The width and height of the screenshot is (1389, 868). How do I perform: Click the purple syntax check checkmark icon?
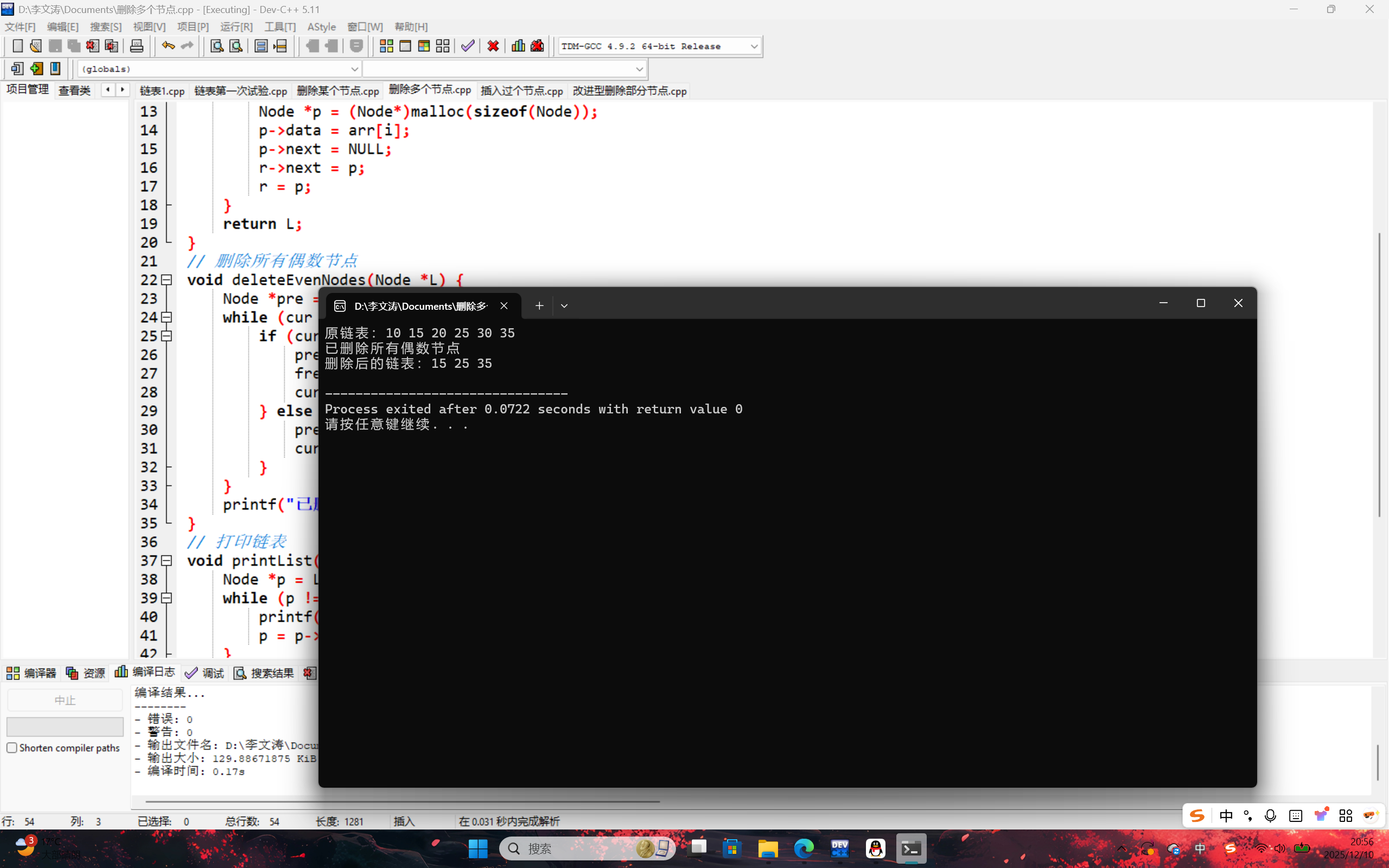(x=468, y=46)
